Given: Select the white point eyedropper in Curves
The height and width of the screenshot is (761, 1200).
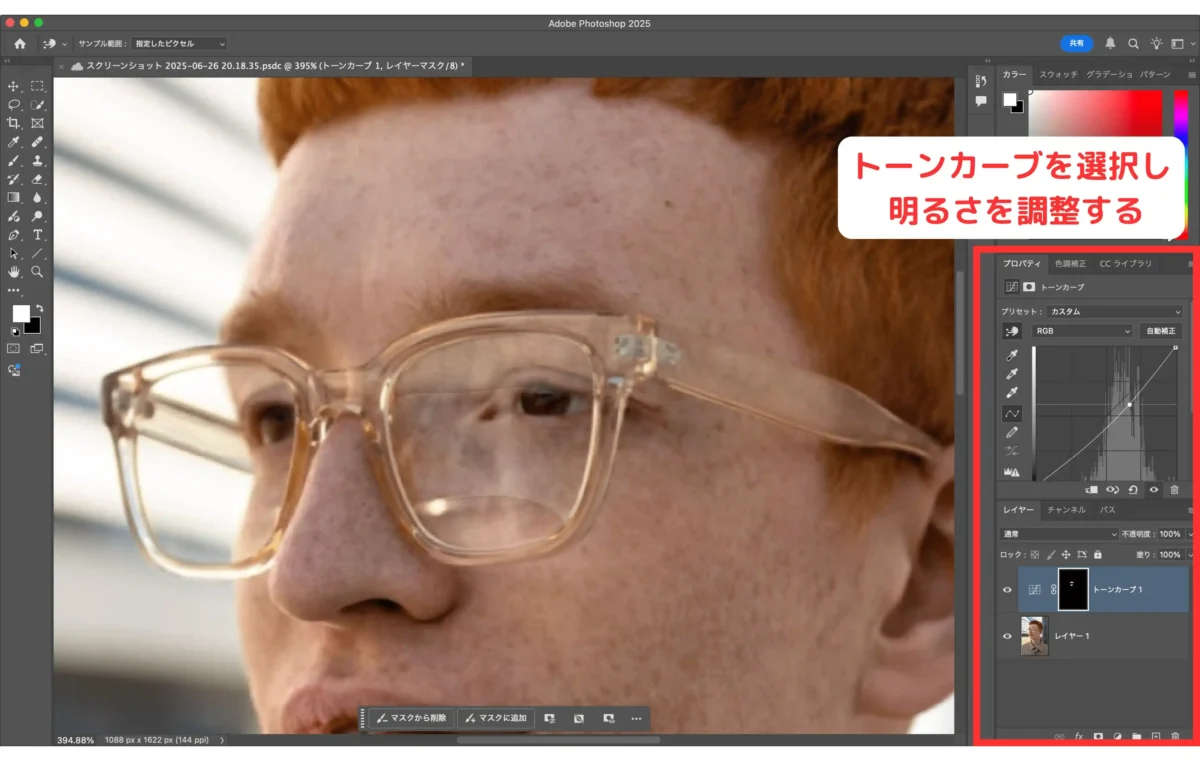Looking at the screenshot, I should tap(1012, 393).
